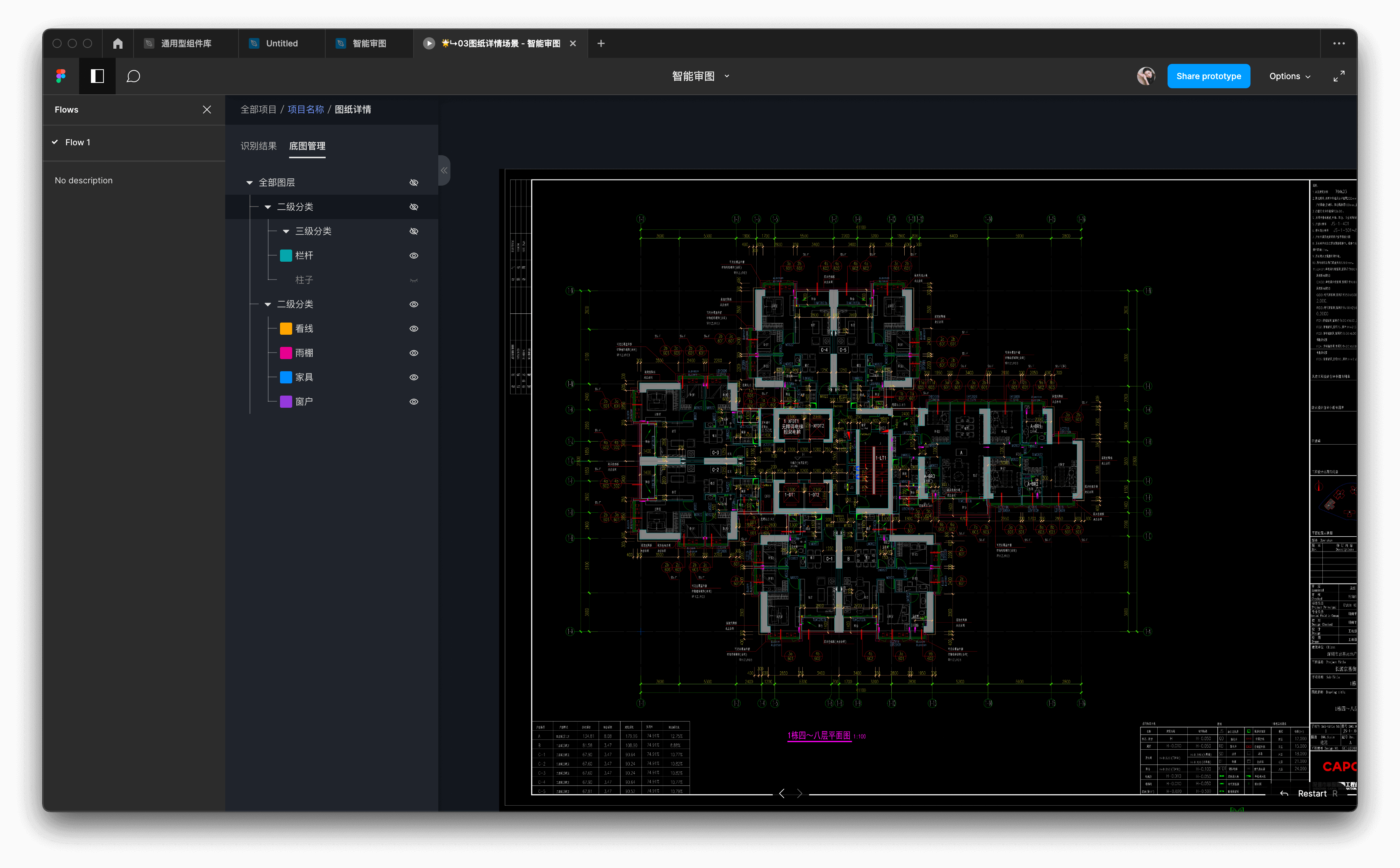Hide the 栏杆 layer via eye icon
The height and width of the screenshot is (868, 1400).
pos(413,256)
